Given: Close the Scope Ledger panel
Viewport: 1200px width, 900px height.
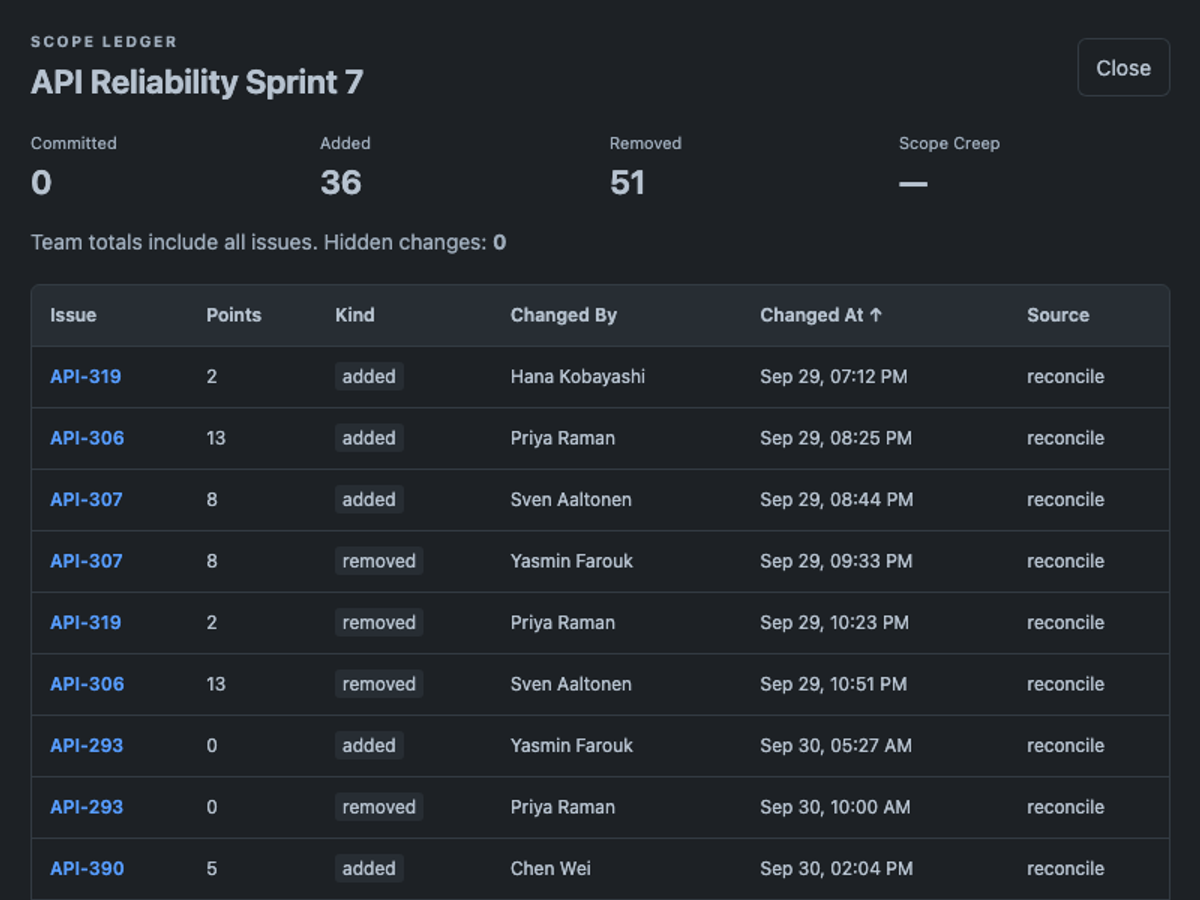Looking at the screenshot, I should click(x=1123, y=68).
